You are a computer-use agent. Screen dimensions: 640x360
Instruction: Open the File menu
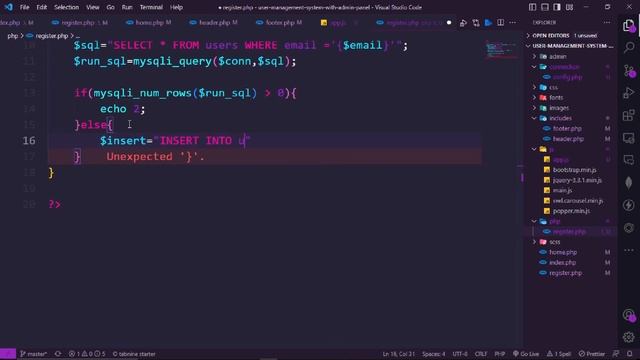24,7
